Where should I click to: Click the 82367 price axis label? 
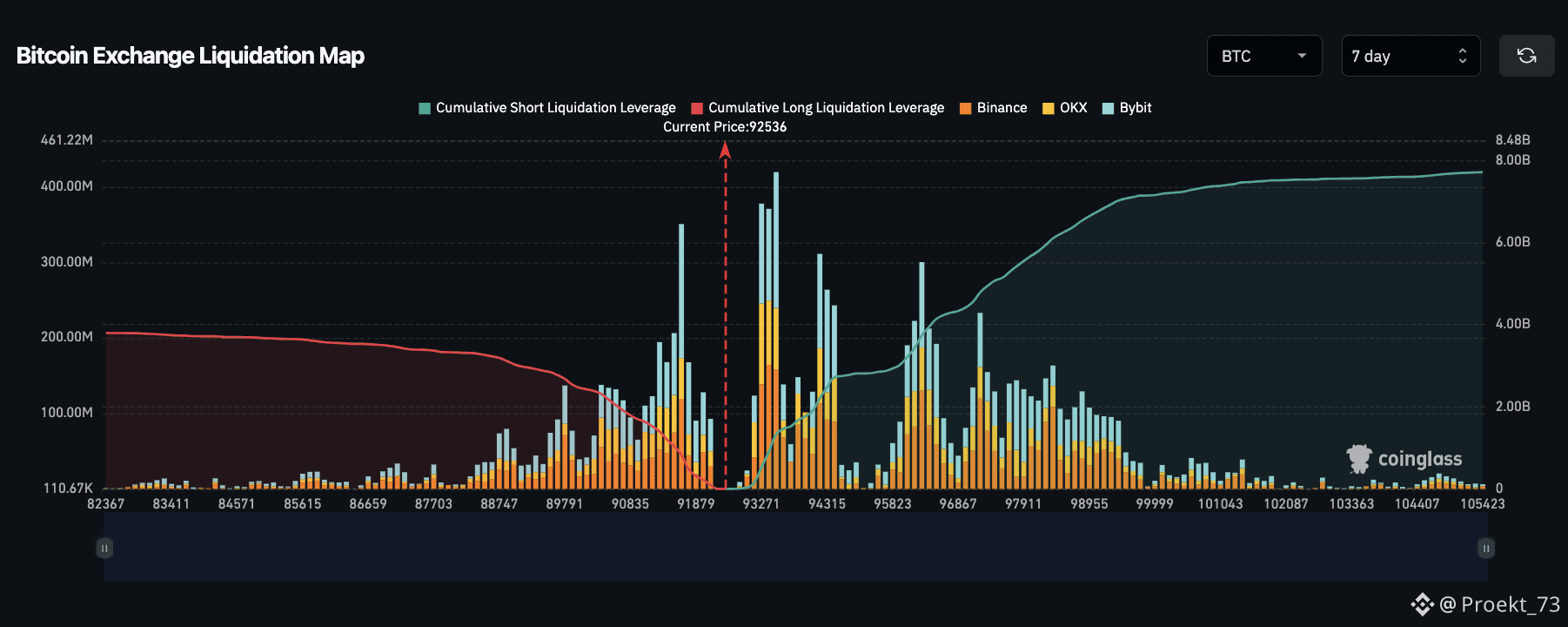(106, 504)
